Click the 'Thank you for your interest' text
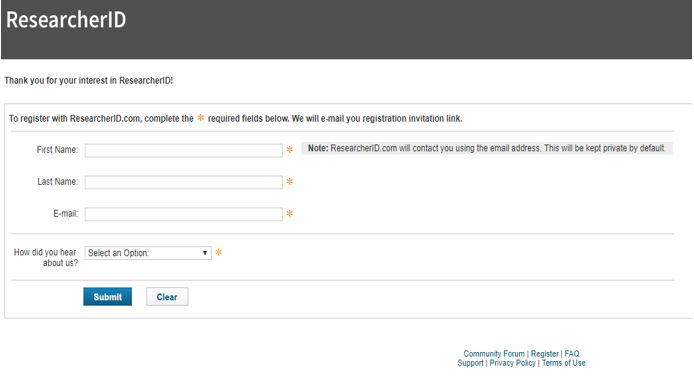 point(89,81)
